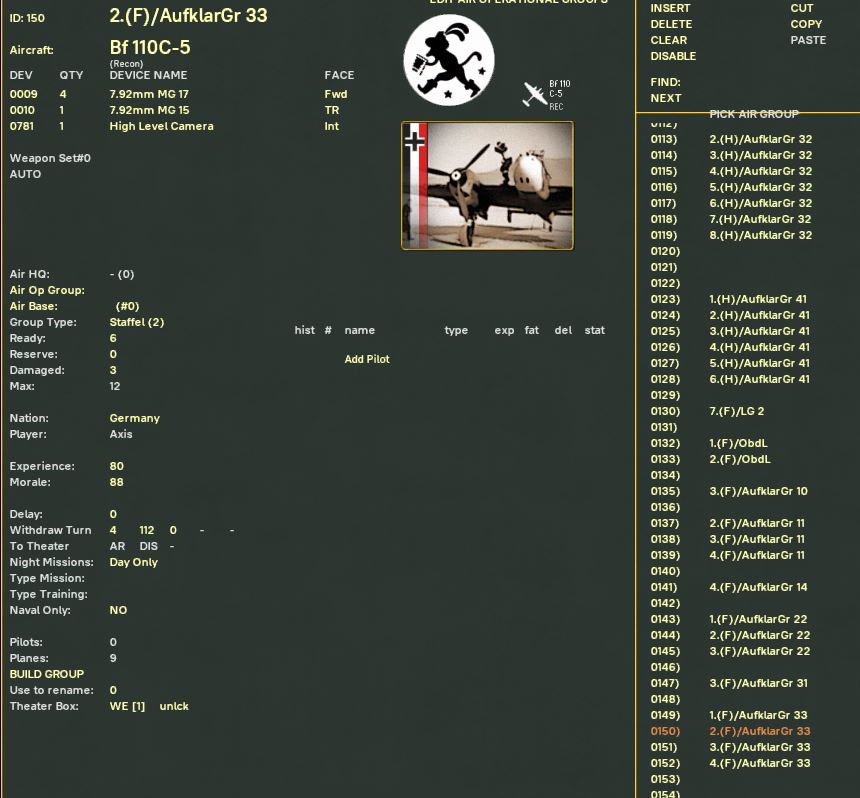Click Weapon Set#0 label

(x=50, y=158)
